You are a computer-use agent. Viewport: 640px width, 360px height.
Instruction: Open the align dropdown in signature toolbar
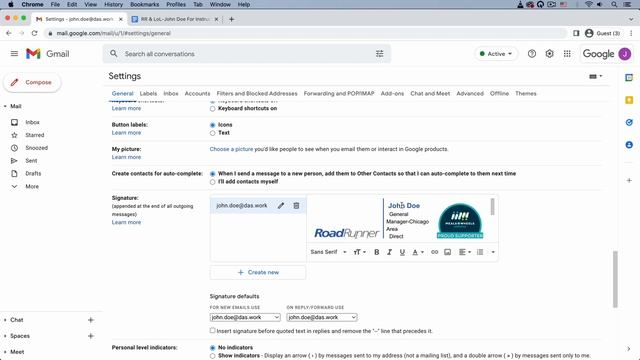pyautogui.click(x=464, y=252)
